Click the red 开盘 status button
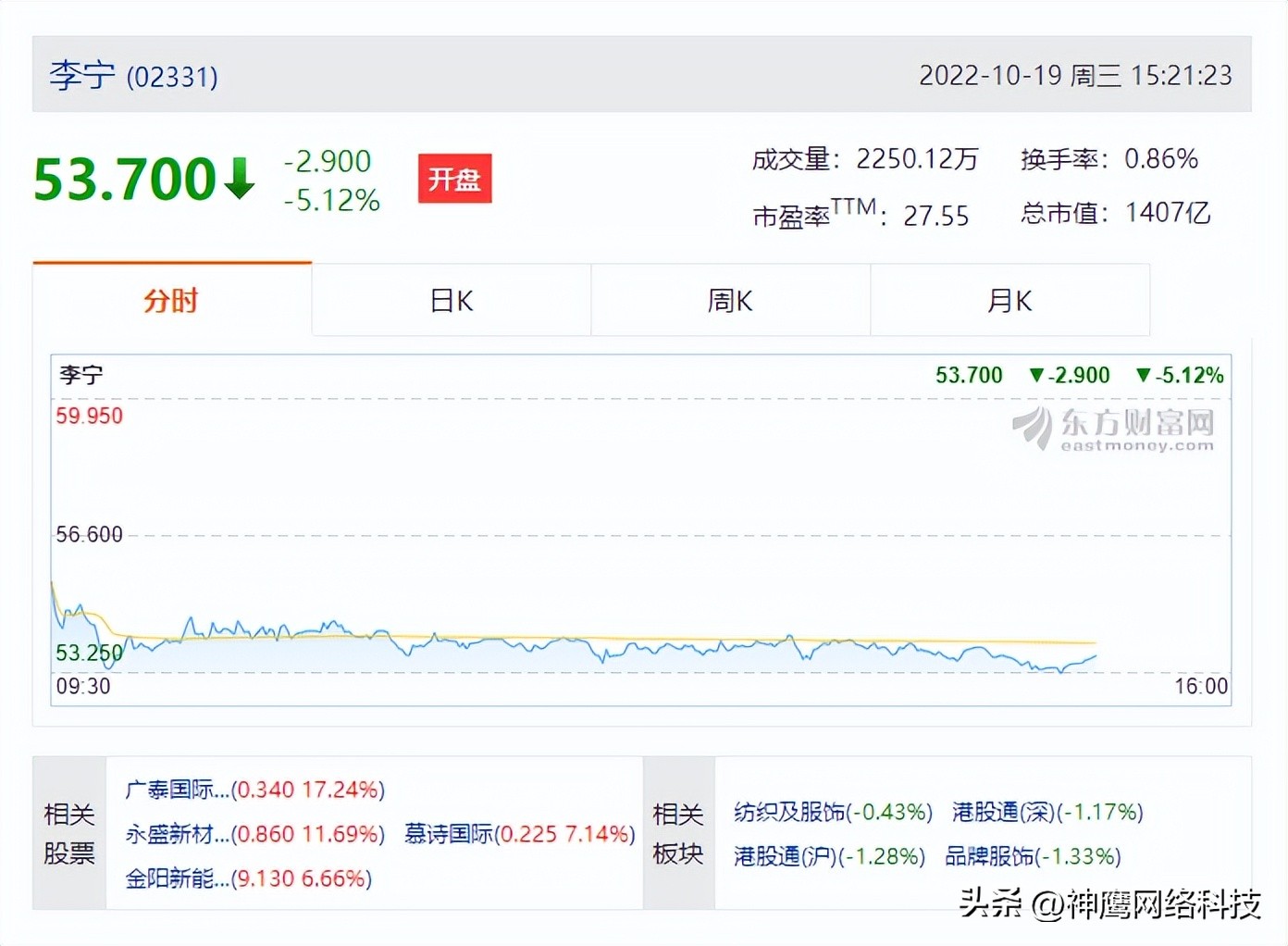1288x946 pixels. tap(454, 178)
